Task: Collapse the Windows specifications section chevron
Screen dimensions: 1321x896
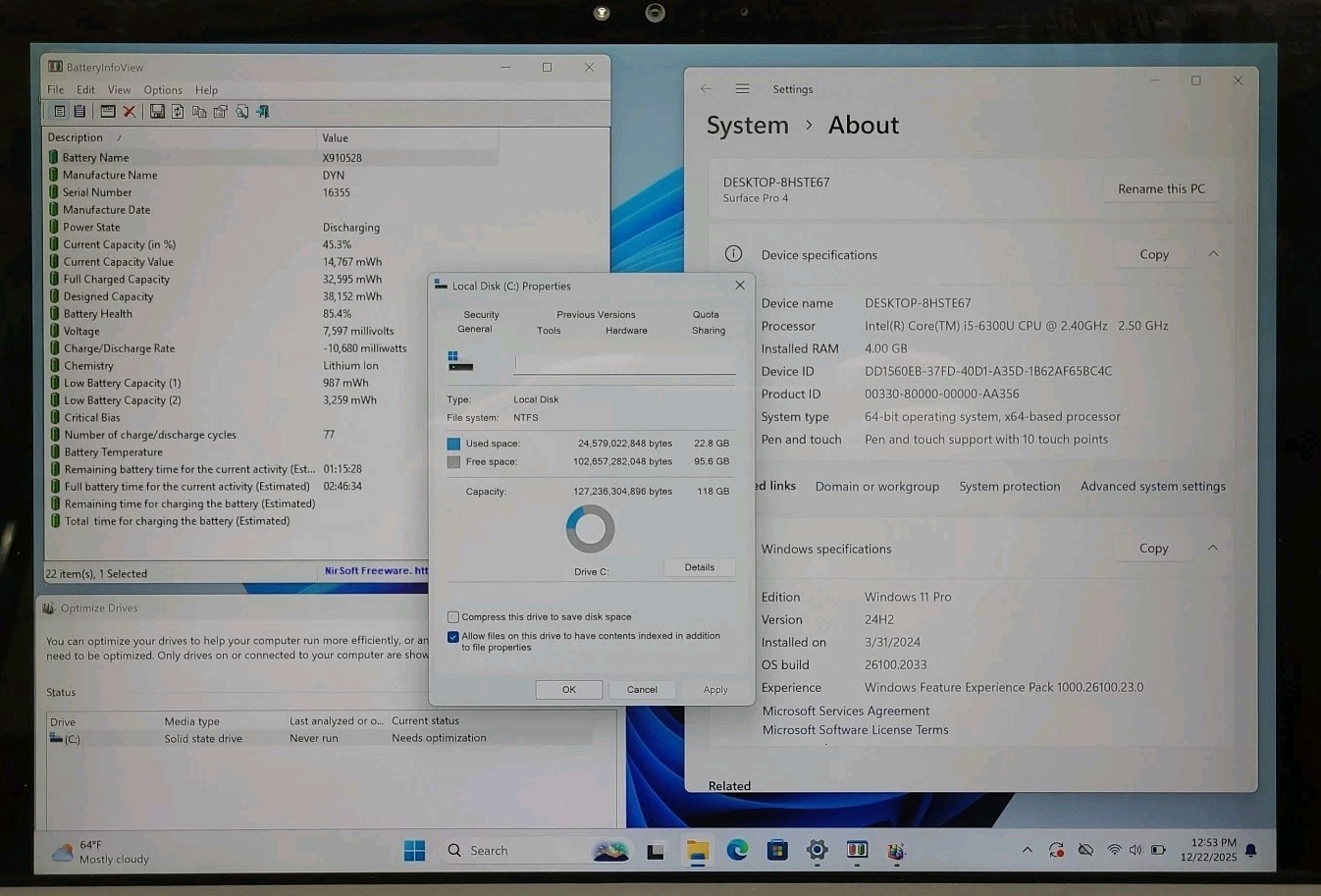Action: [1213, 548]
